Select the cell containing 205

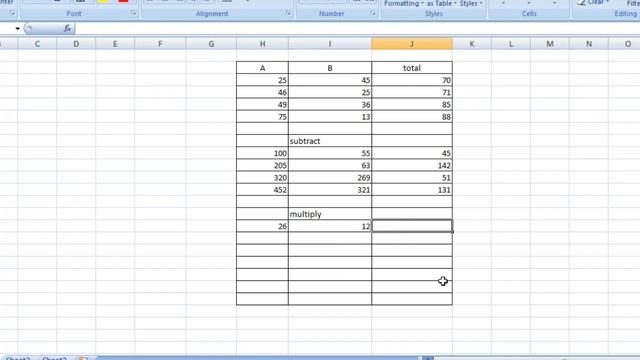tap(262, 165)
